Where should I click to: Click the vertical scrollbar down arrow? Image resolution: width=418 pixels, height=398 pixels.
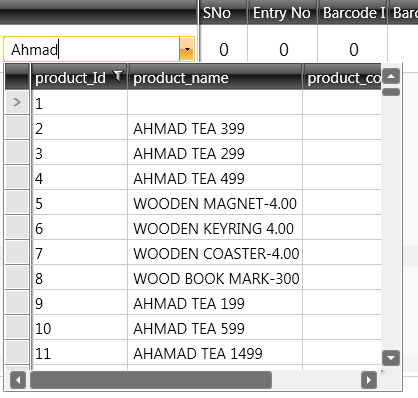391,358
